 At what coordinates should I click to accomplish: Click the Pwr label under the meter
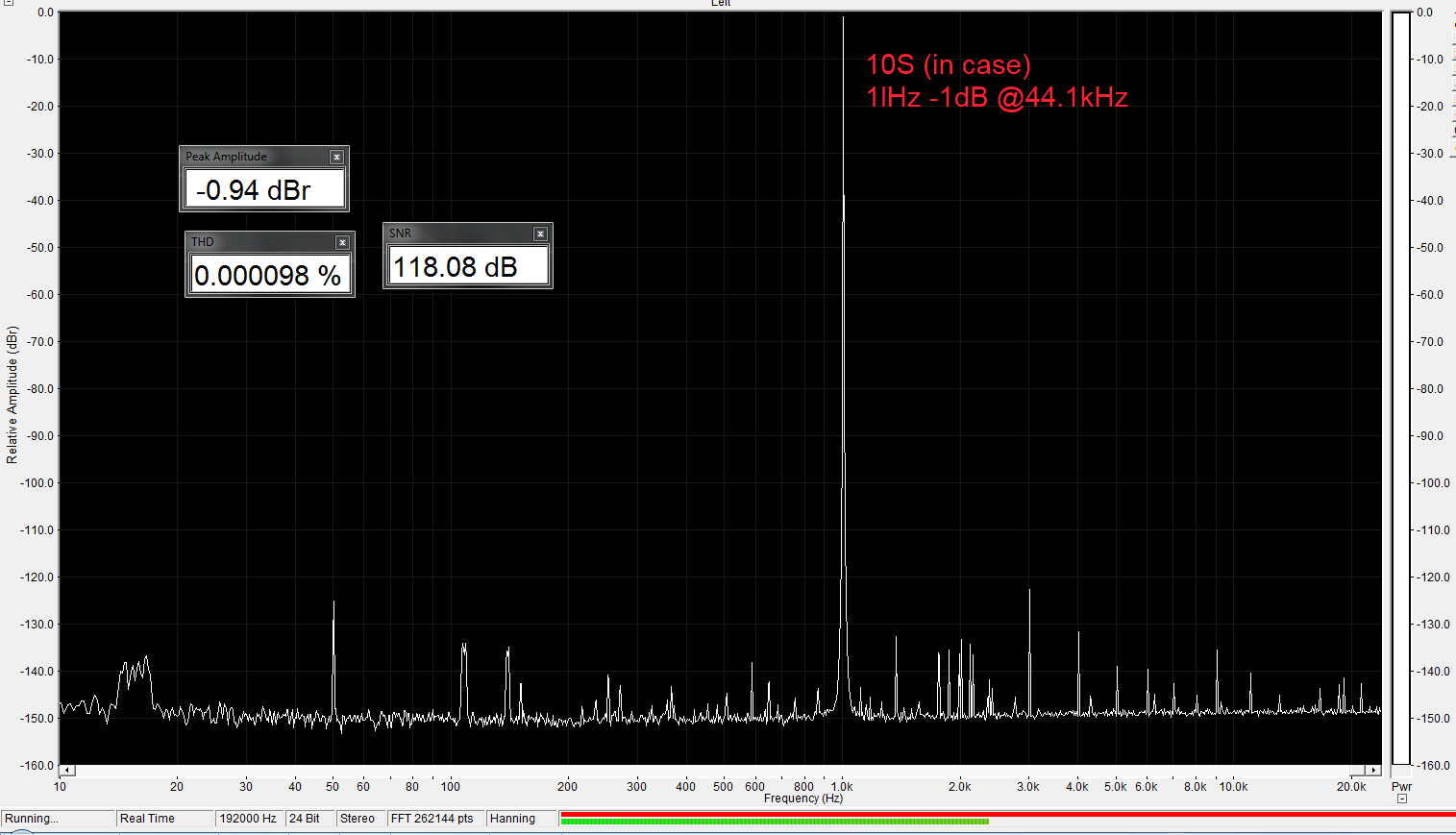point(1401,786)
